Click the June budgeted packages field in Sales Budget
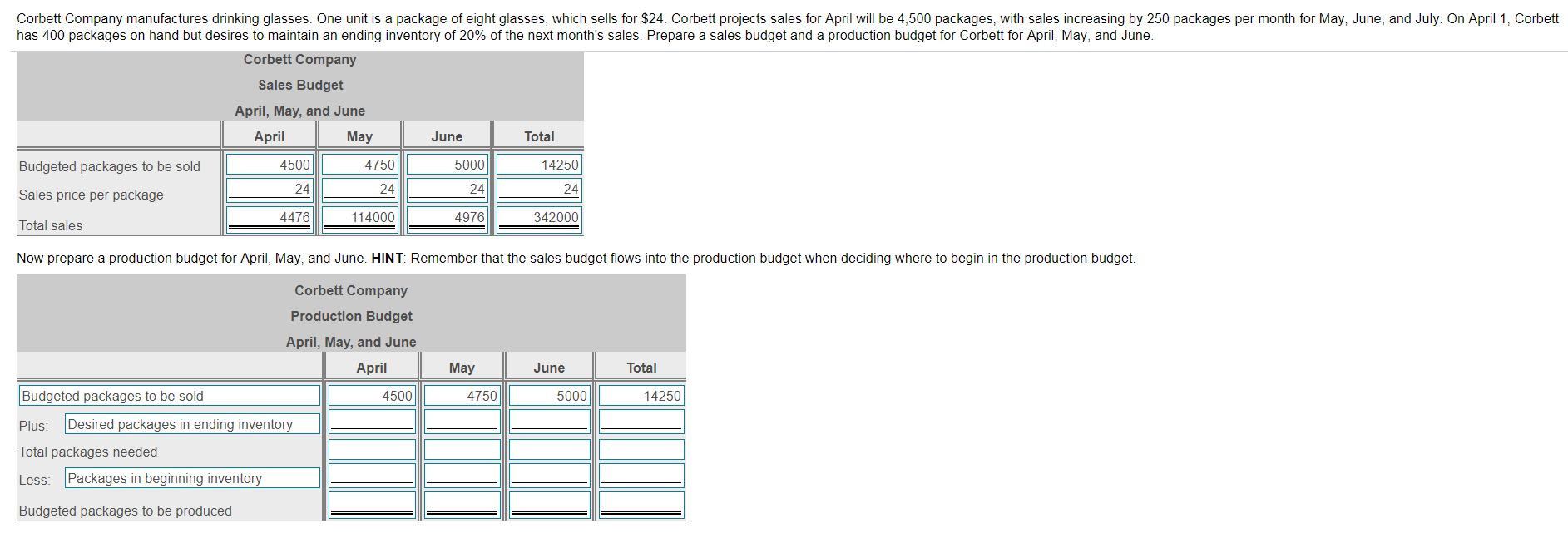 tap(447, 165)
